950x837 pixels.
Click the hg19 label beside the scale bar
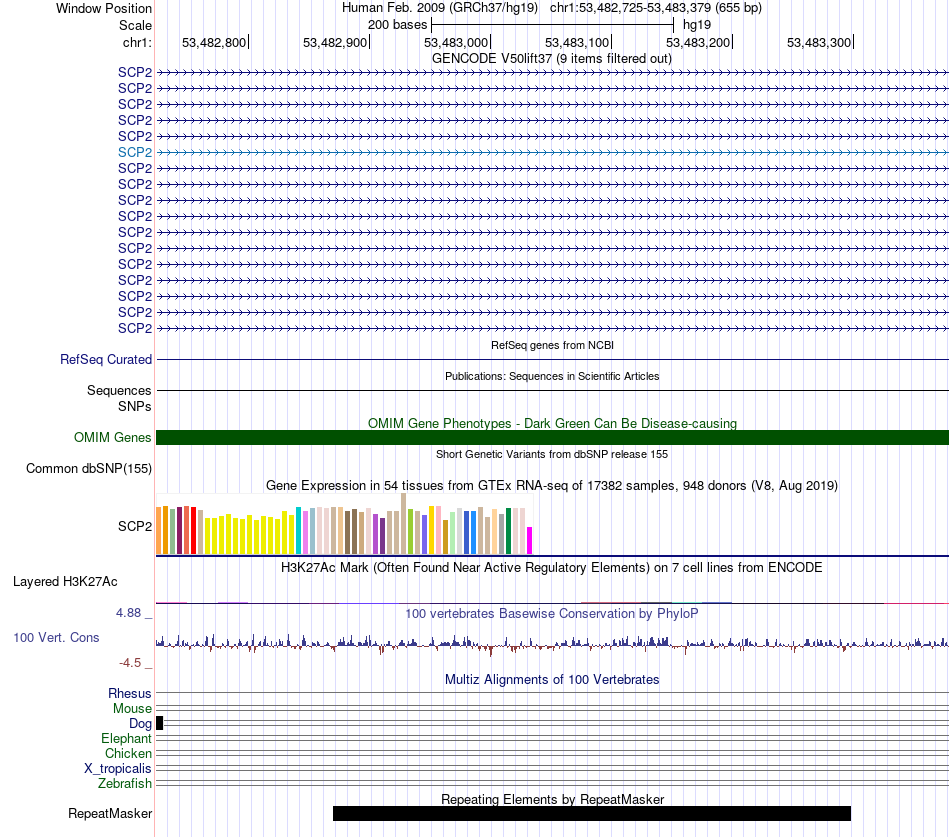tap(697, 25)
